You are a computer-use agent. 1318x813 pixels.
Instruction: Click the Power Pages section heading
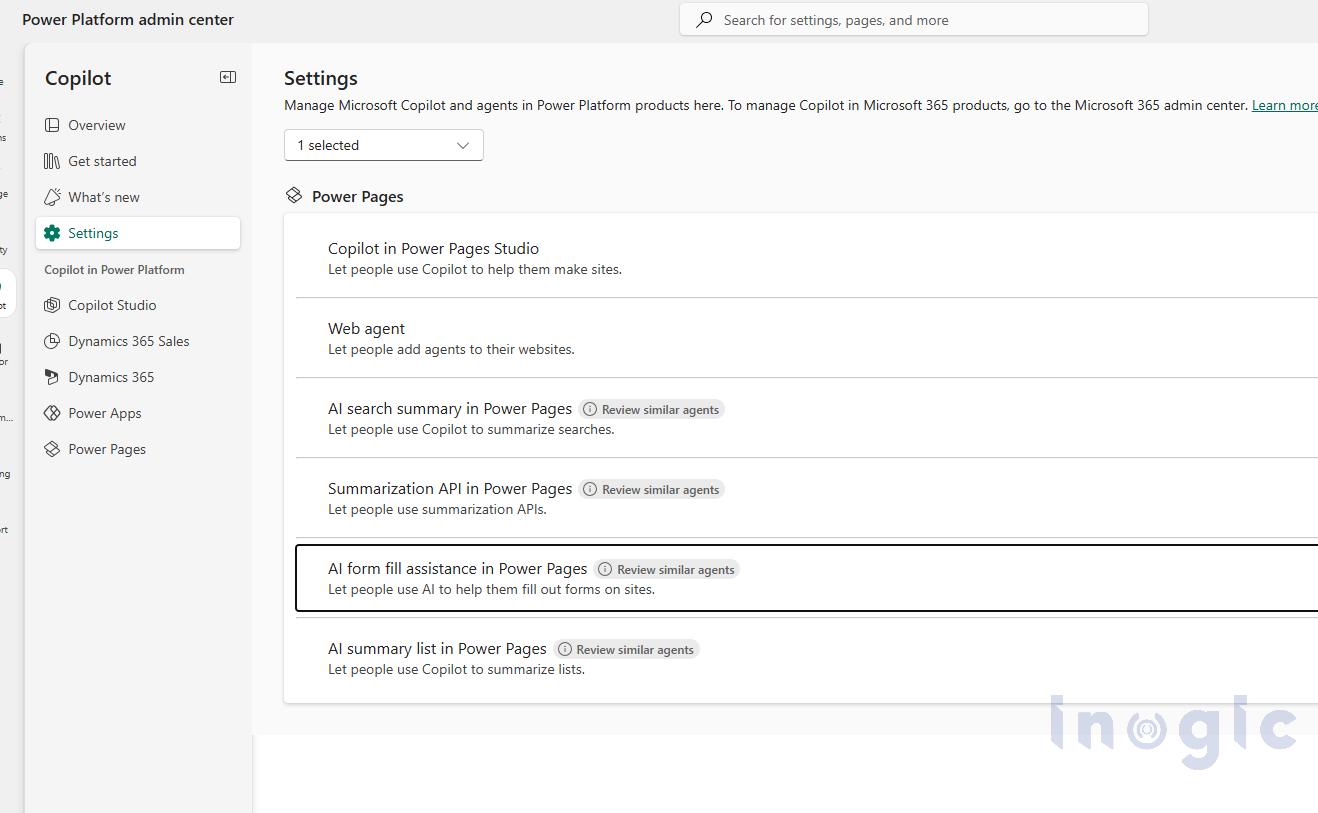358,196
